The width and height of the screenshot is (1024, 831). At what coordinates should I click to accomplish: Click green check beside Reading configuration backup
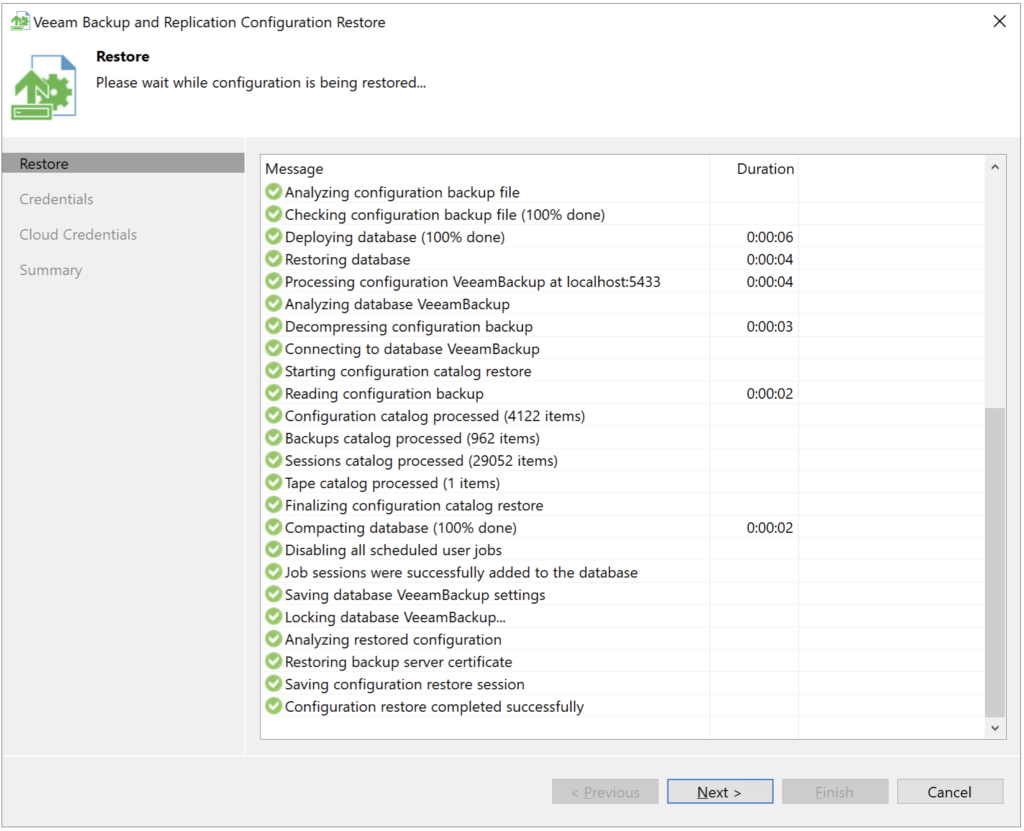coord(274,393)
